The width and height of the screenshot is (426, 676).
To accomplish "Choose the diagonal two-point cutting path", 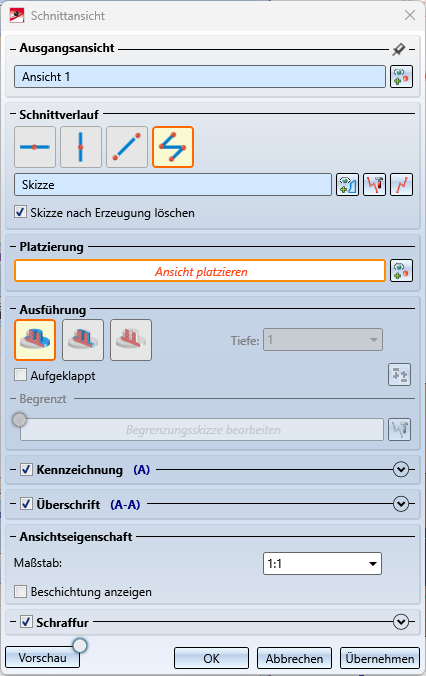I will 127,147.
